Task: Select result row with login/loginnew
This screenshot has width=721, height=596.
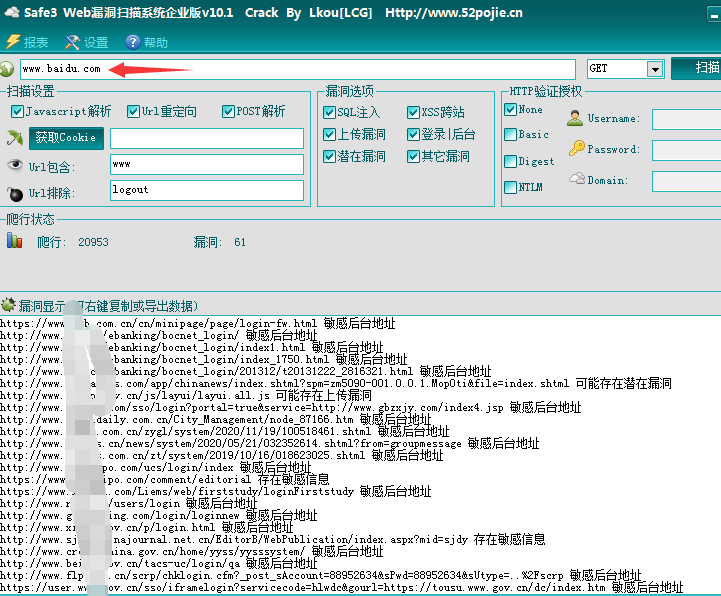Action: 159,515
